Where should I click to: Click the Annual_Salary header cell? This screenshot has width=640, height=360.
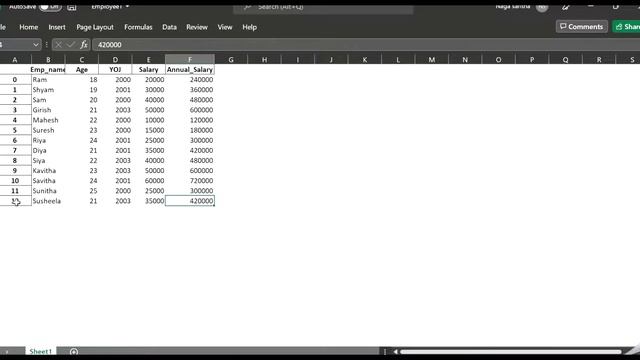190,69
